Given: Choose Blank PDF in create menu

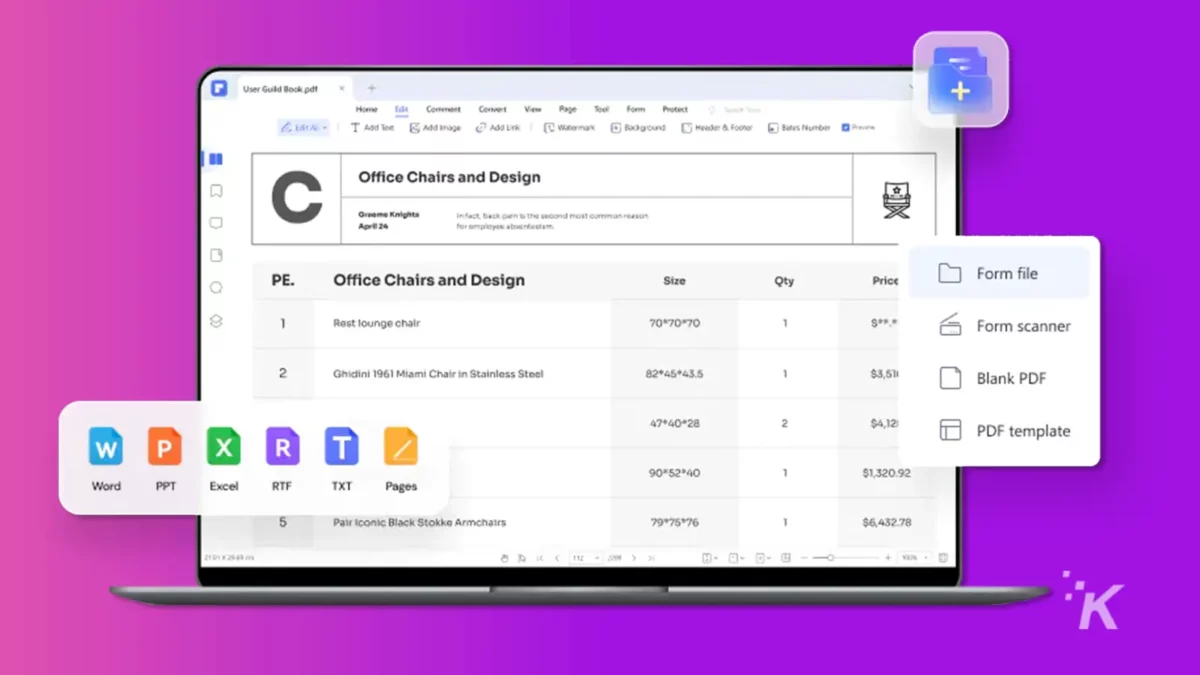Looking at the screenshot, I should [992, 379].
